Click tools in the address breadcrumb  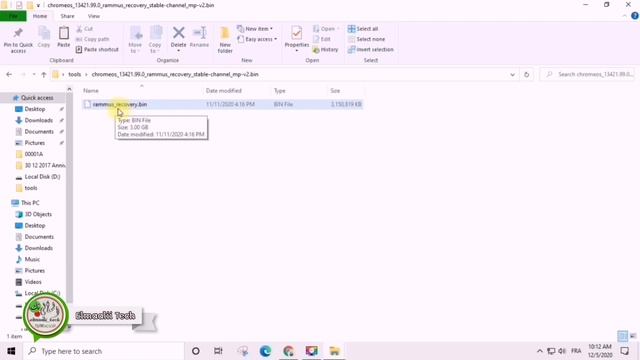pyautogui.click(x=74, y=74)
